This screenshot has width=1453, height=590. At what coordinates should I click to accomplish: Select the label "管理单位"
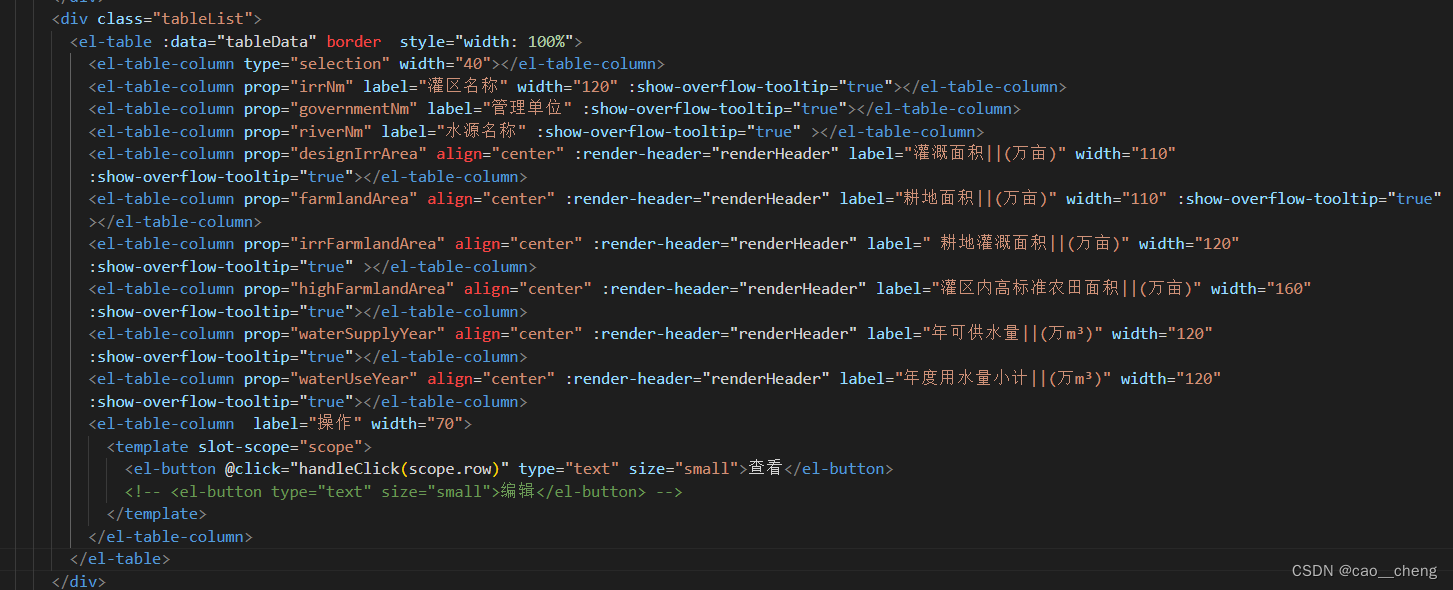coord(499,109)
